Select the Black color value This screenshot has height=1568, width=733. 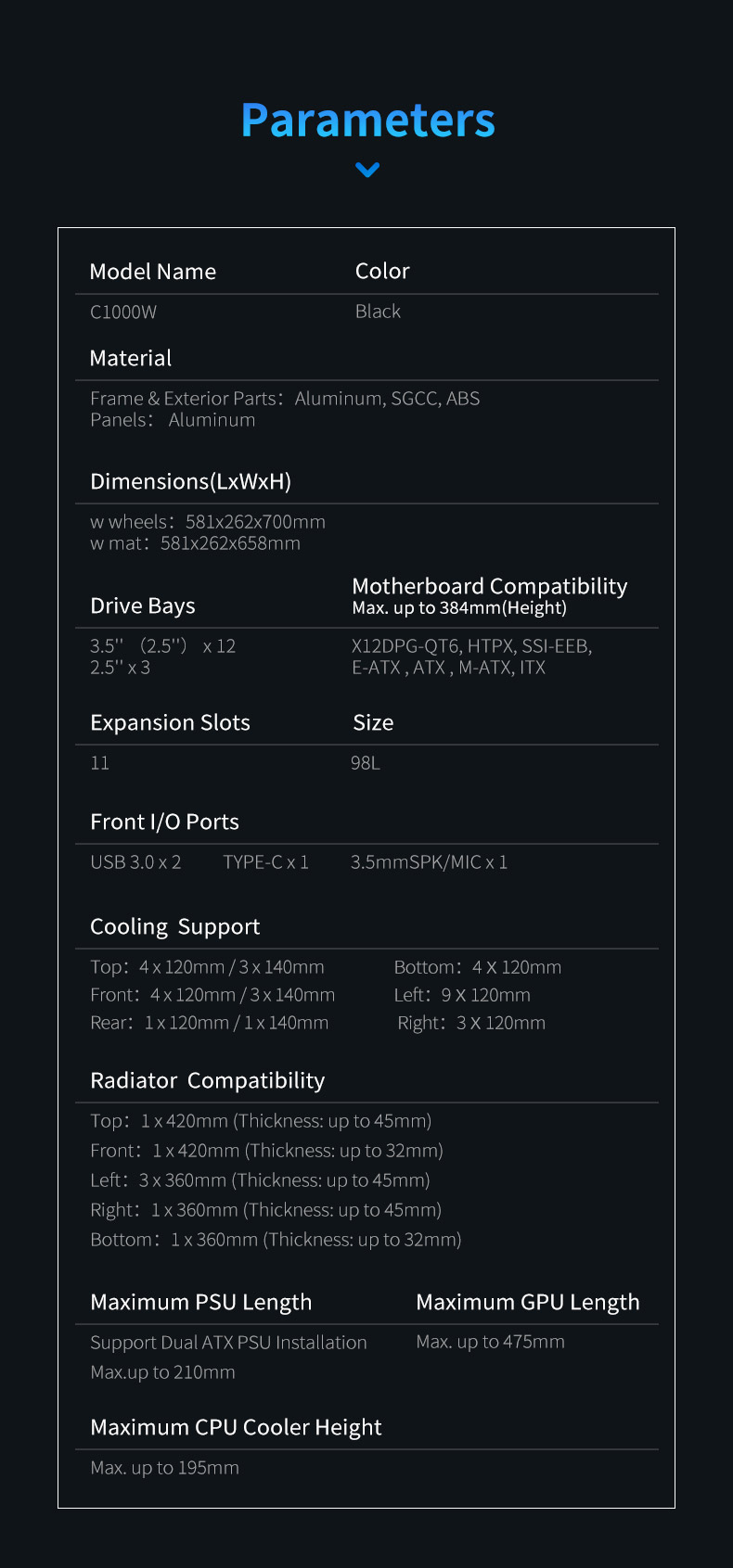pos(378,312)
